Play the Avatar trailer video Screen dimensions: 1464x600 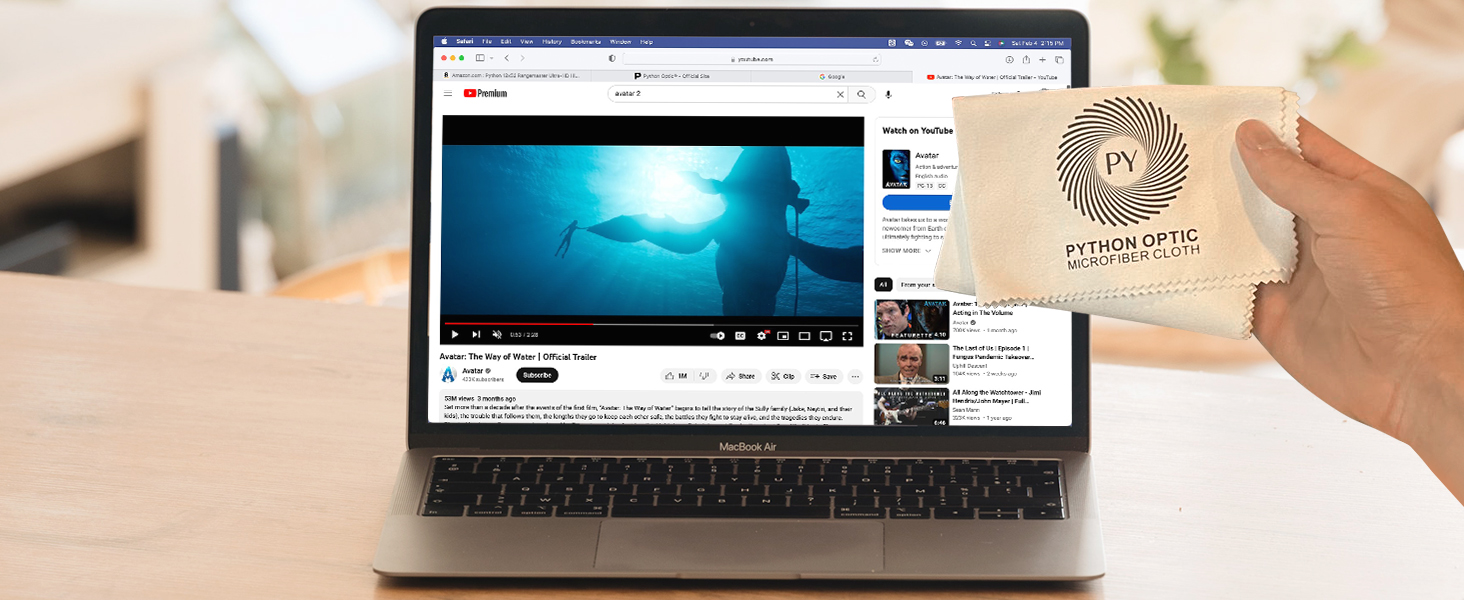coord(454,335)
